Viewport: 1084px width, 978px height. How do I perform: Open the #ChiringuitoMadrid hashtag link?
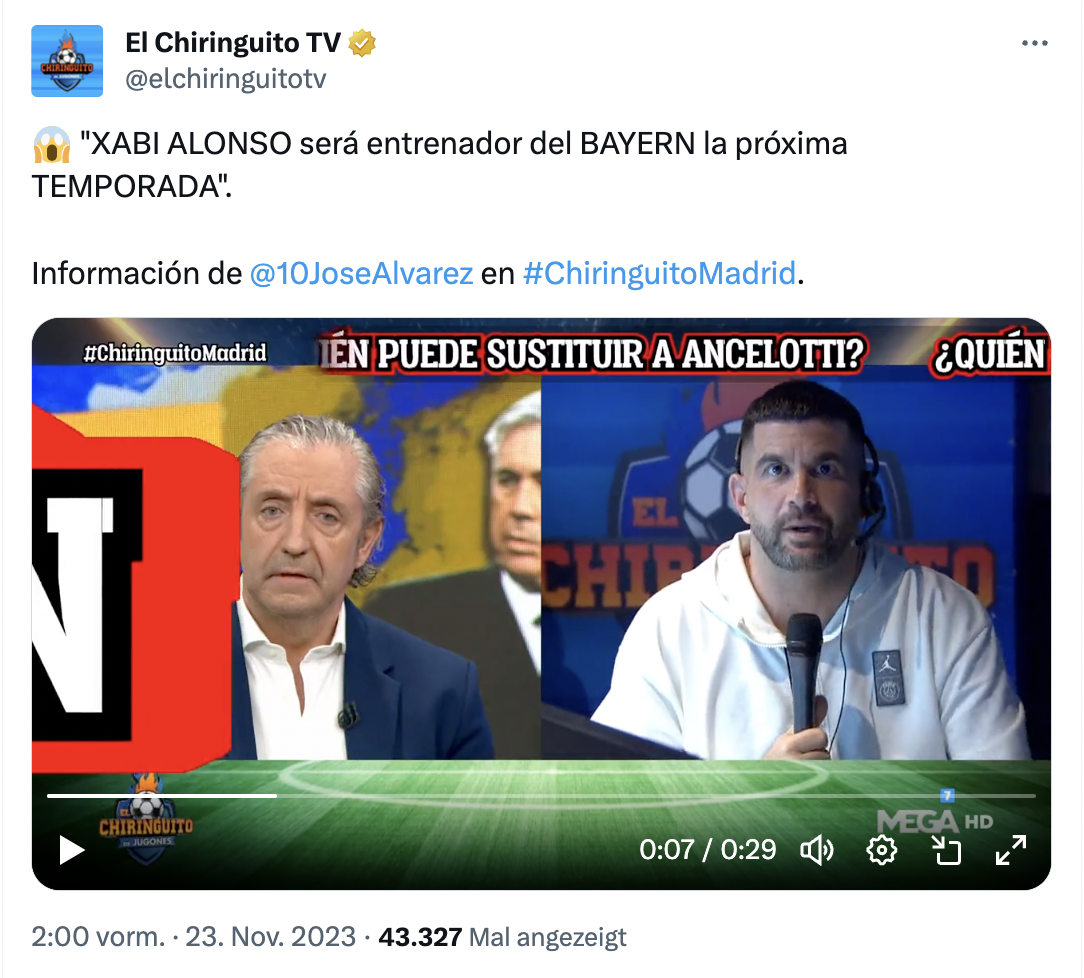(660, 274)
